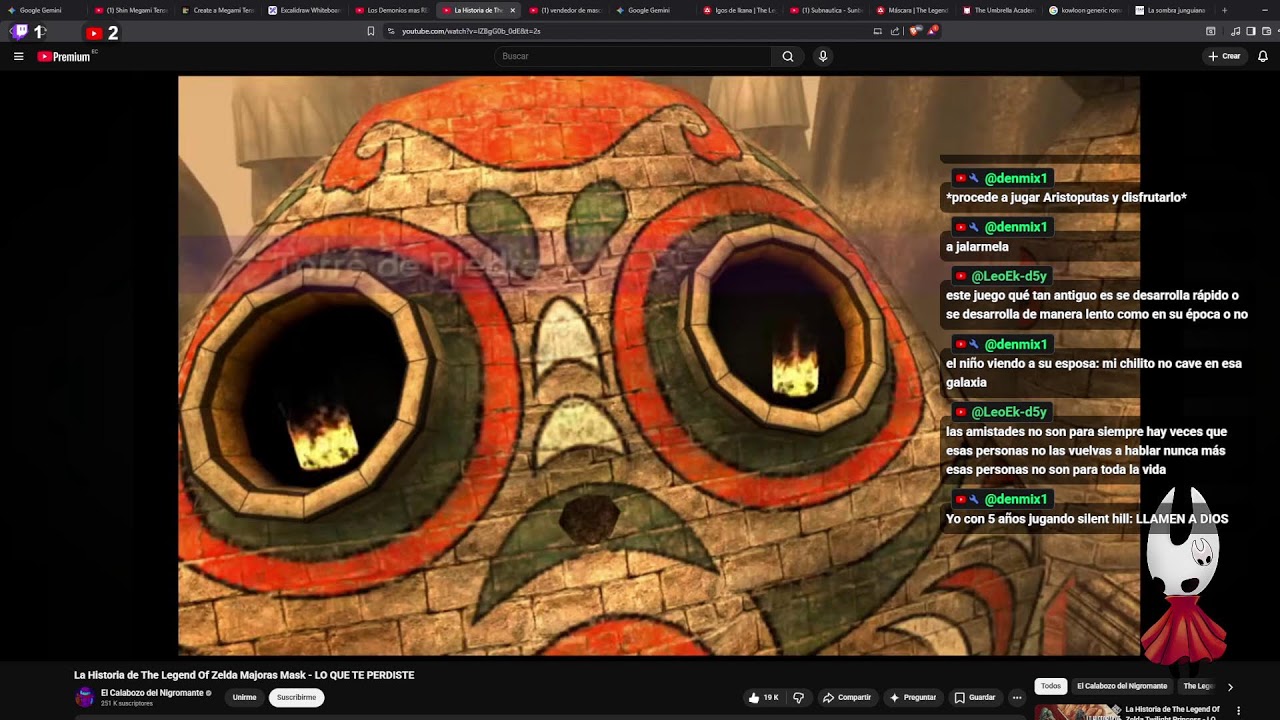Click the video title La Historia de The Legend Of Zelda
The height and width of the screenshot is (720, 1280).
point(244,675)
